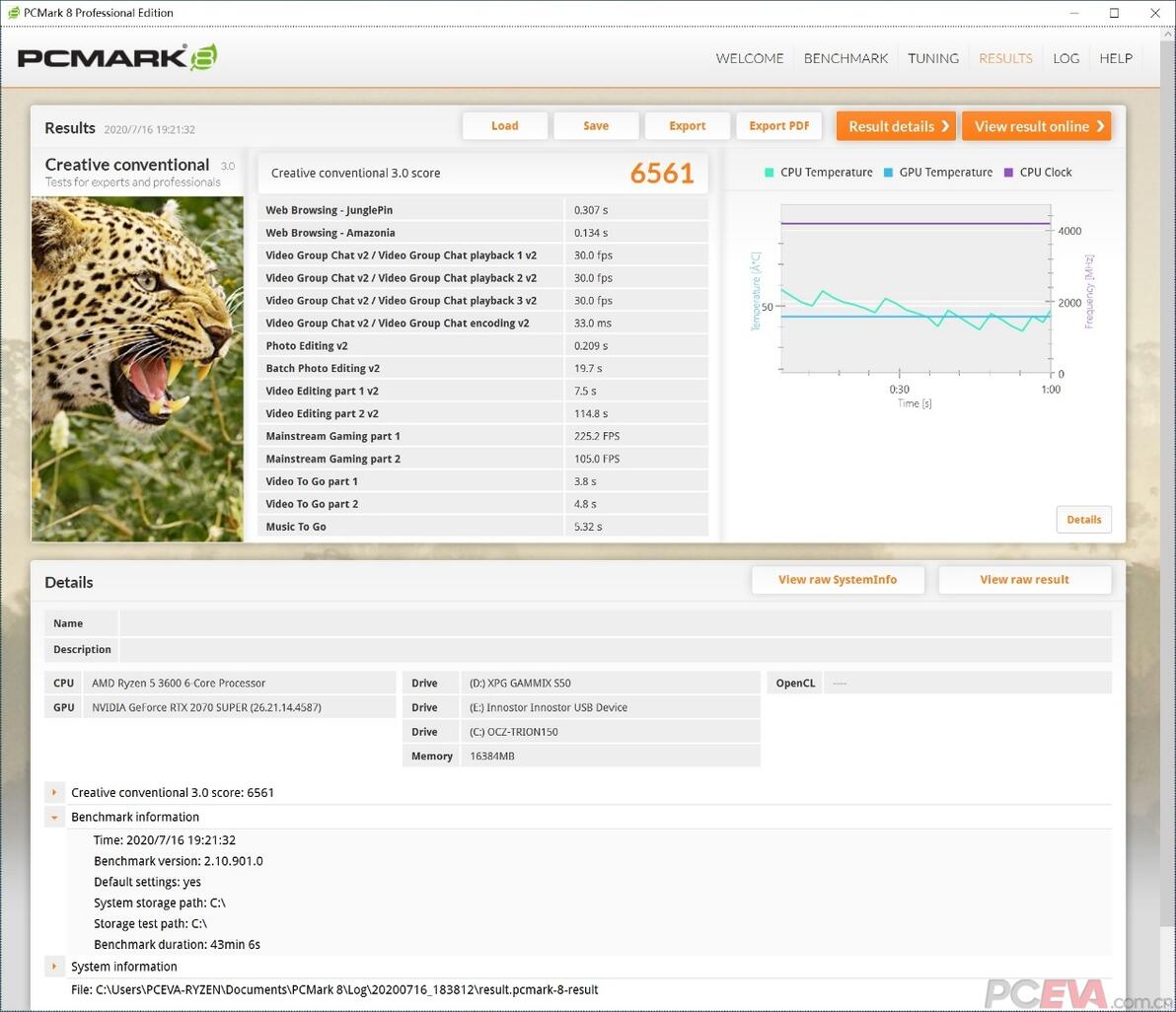
Task: Click Export PDF button
Action: 779,126
